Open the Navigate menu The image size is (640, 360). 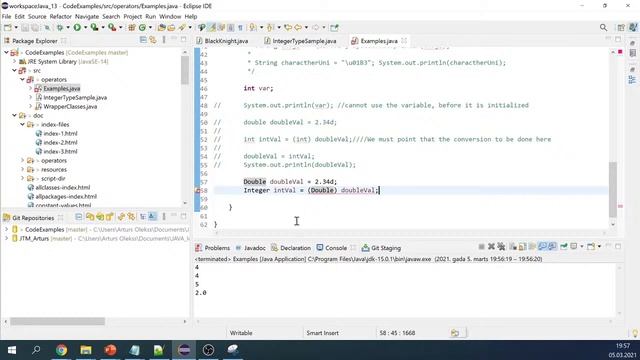point(87,16)
